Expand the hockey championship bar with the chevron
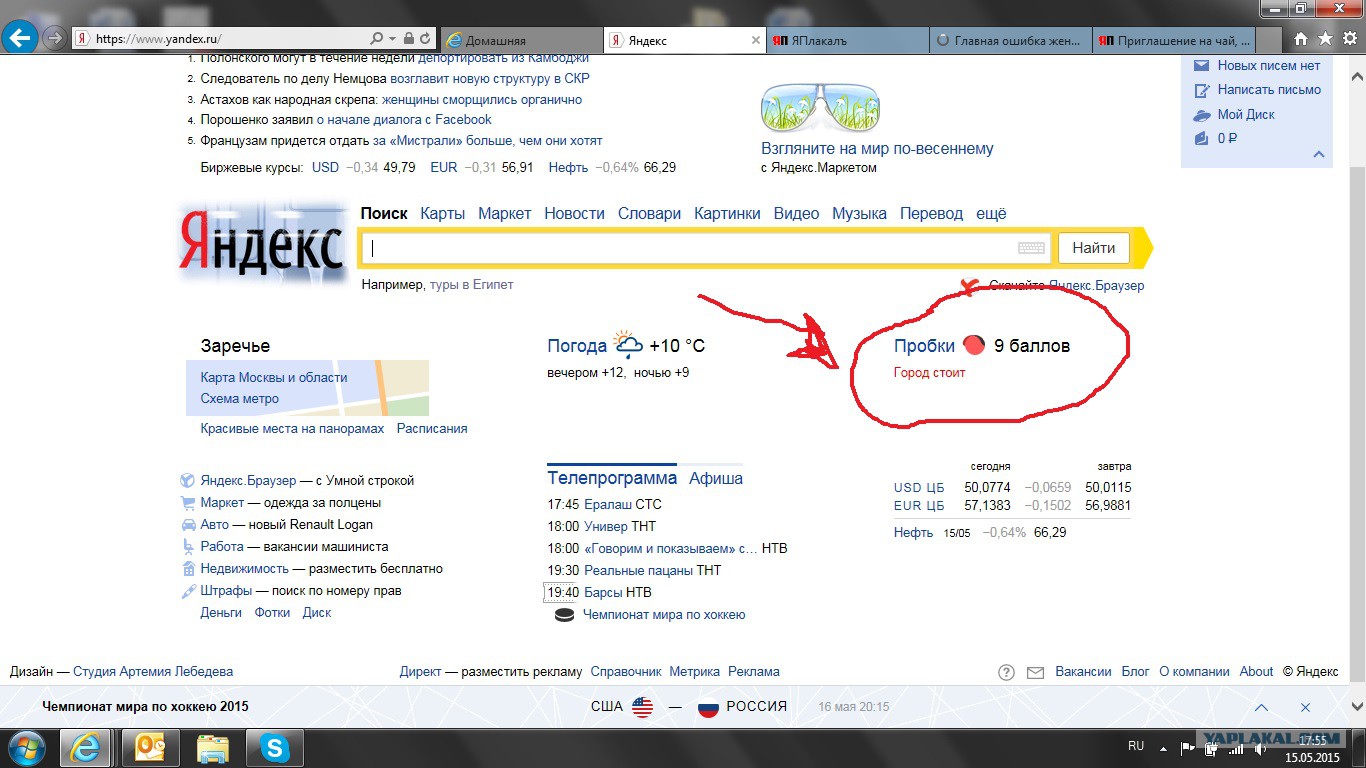This screenshot has width=1366, height=768. pyautogui.click(x=1261, y=707)
